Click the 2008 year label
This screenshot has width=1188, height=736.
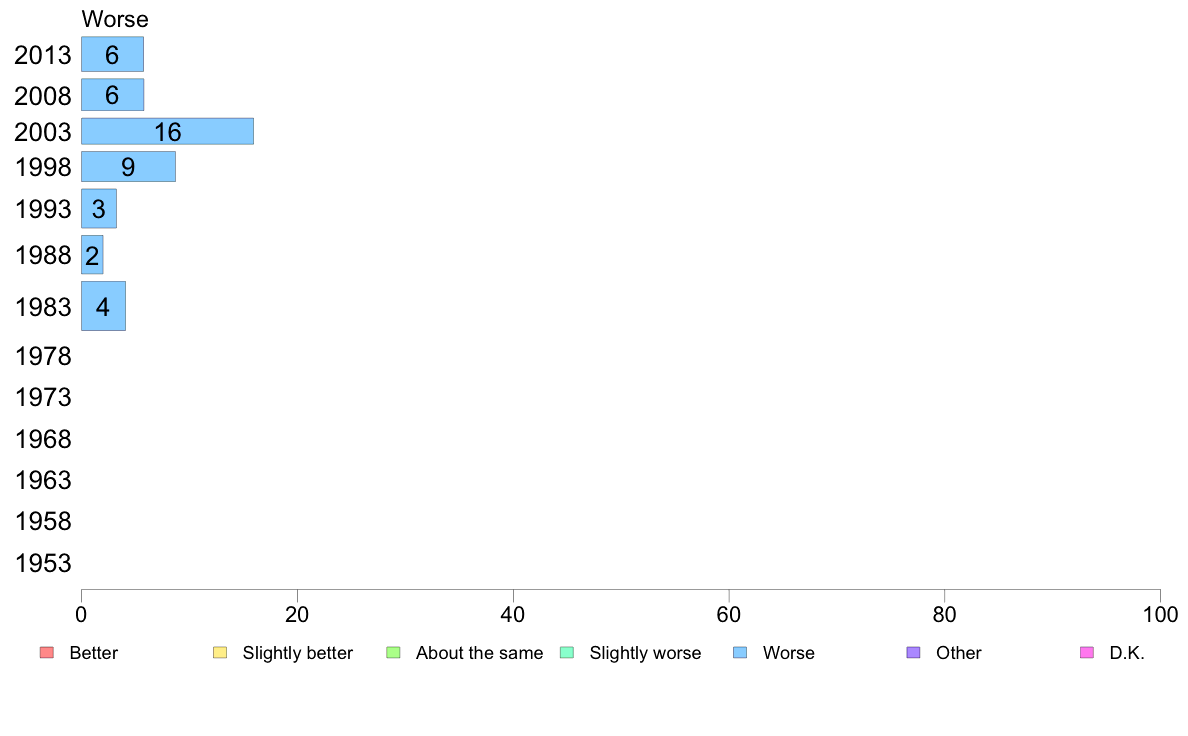42,96
